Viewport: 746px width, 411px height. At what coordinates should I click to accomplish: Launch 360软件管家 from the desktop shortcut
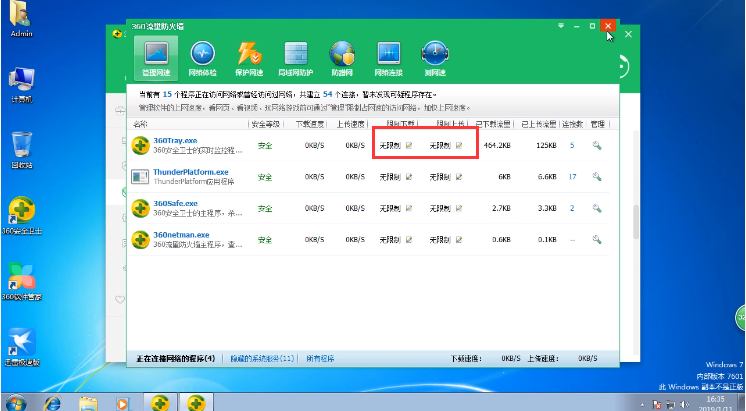click(21, 281)
